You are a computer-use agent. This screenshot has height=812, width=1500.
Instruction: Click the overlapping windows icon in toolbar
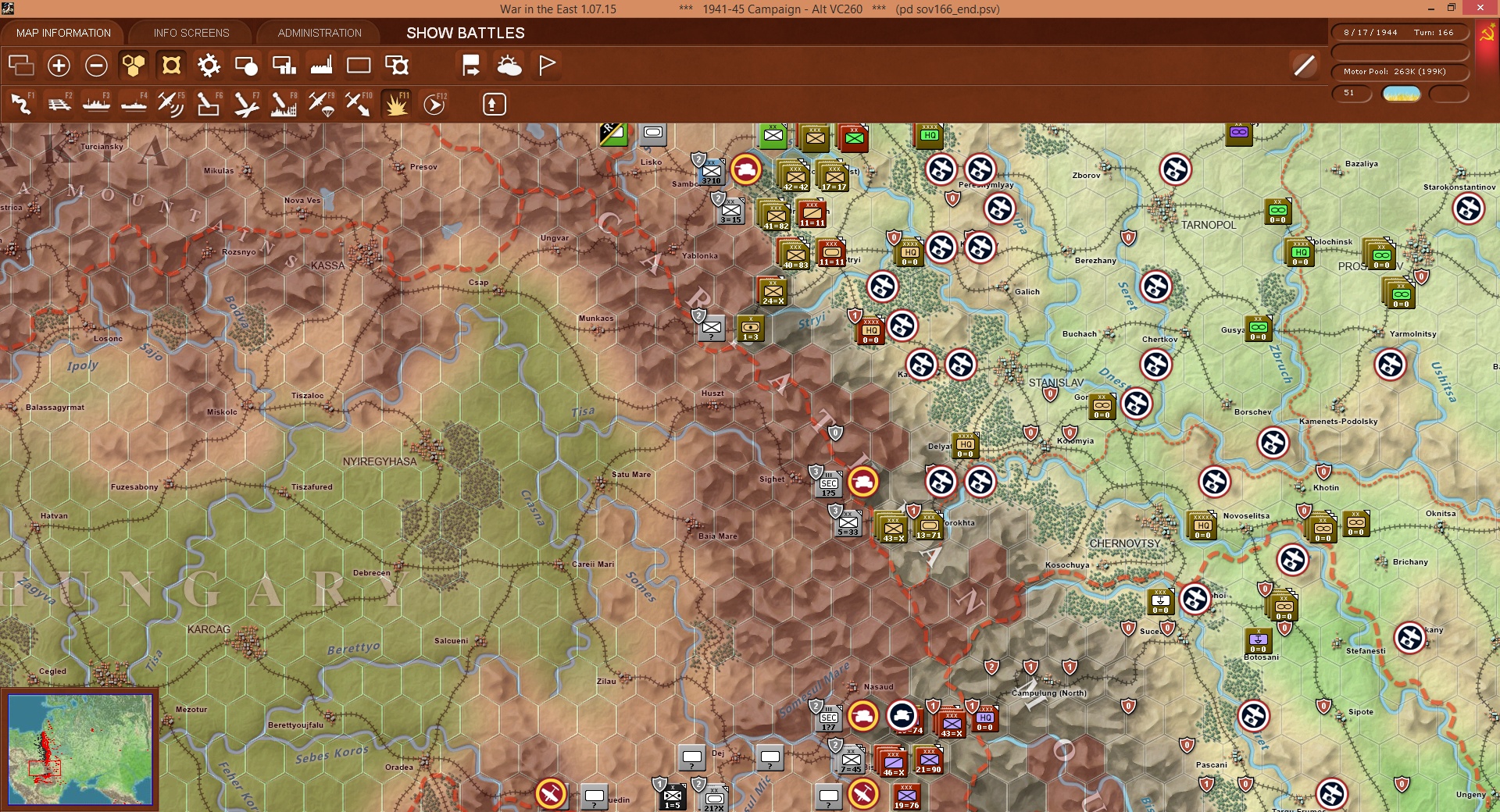click(21, 66)
